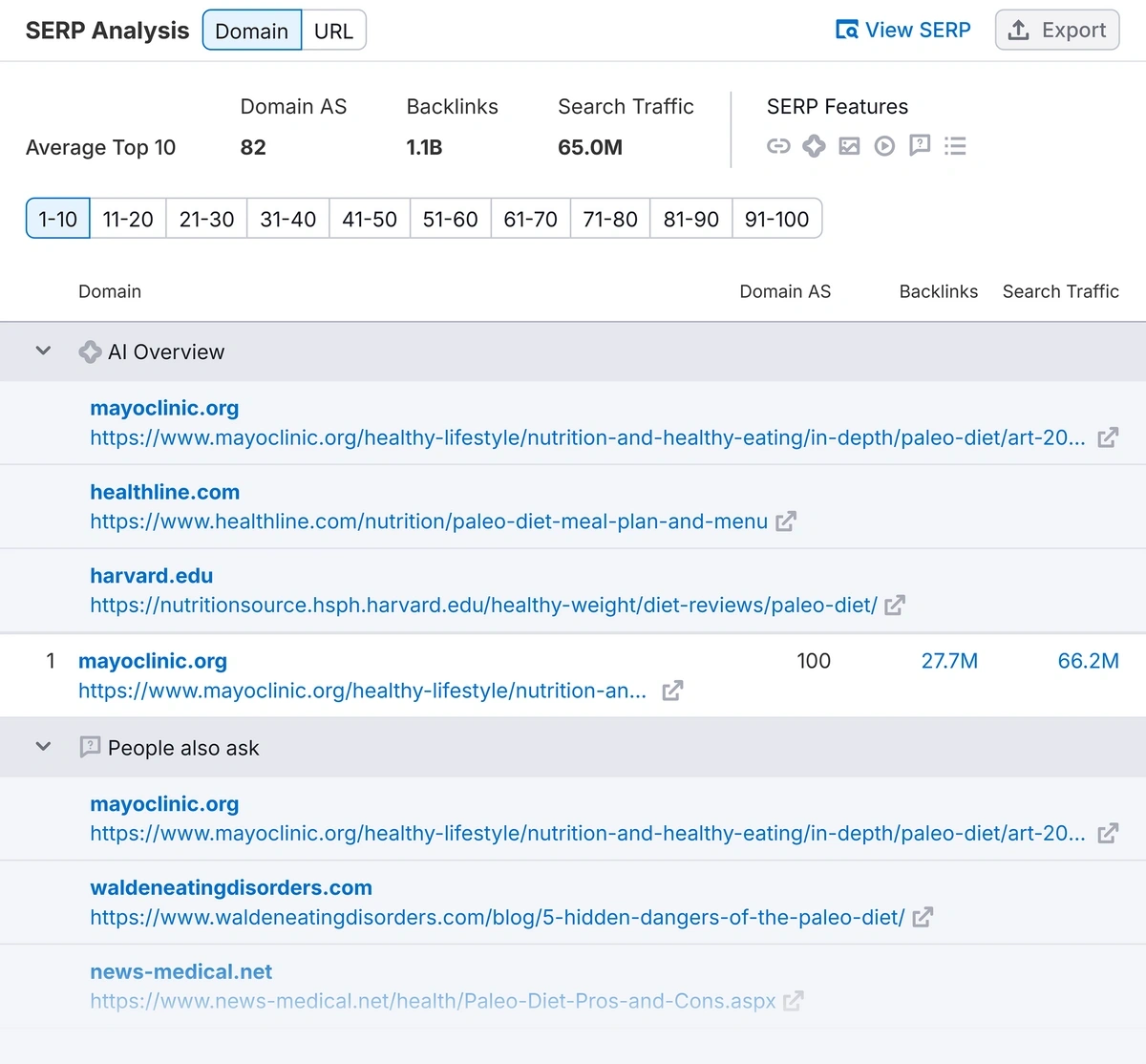The width and height of the screenshot is (1146, 1064).
Task: Open rank 1 mayoclinic.org domain link
Action: tap(153, 661)
